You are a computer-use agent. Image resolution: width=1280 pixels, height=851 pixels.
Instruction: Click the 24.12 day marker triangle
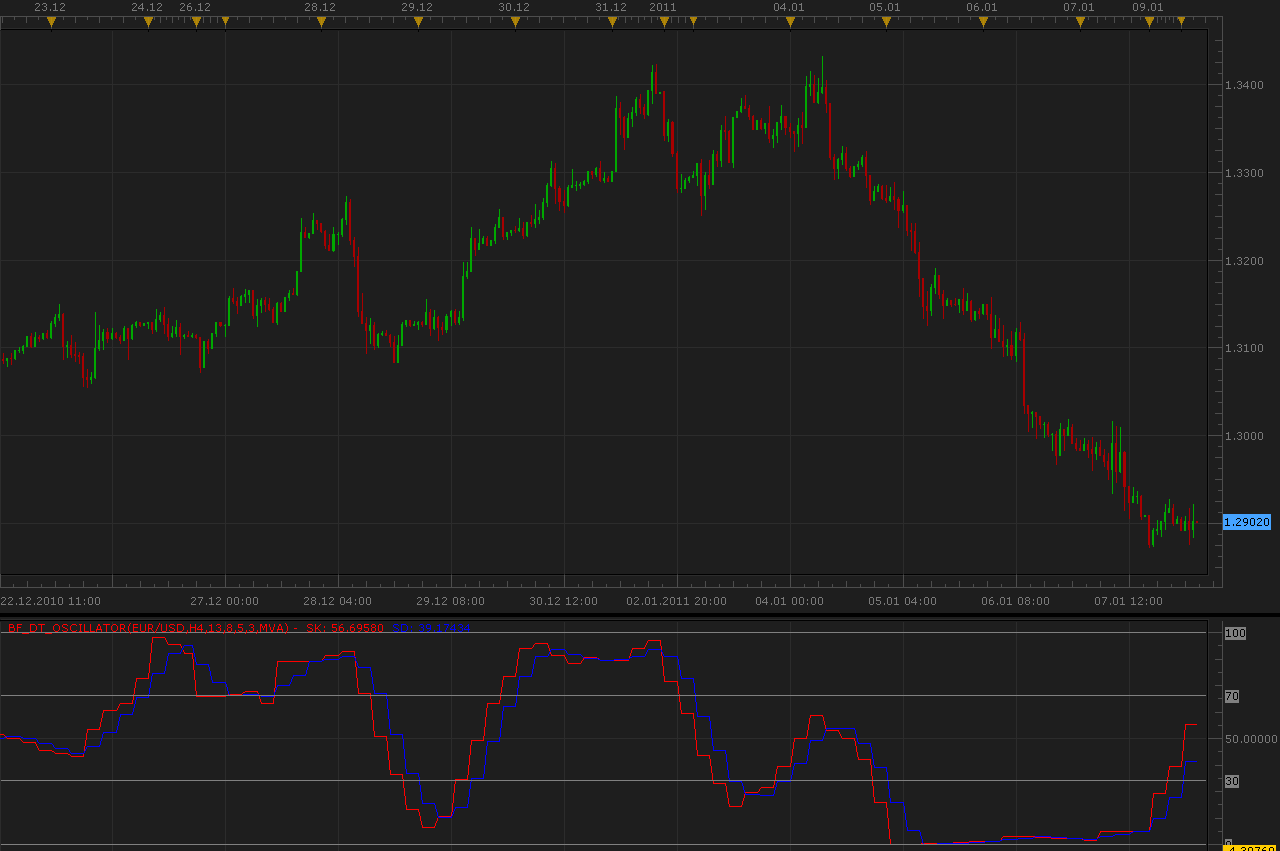pos(148,21)
